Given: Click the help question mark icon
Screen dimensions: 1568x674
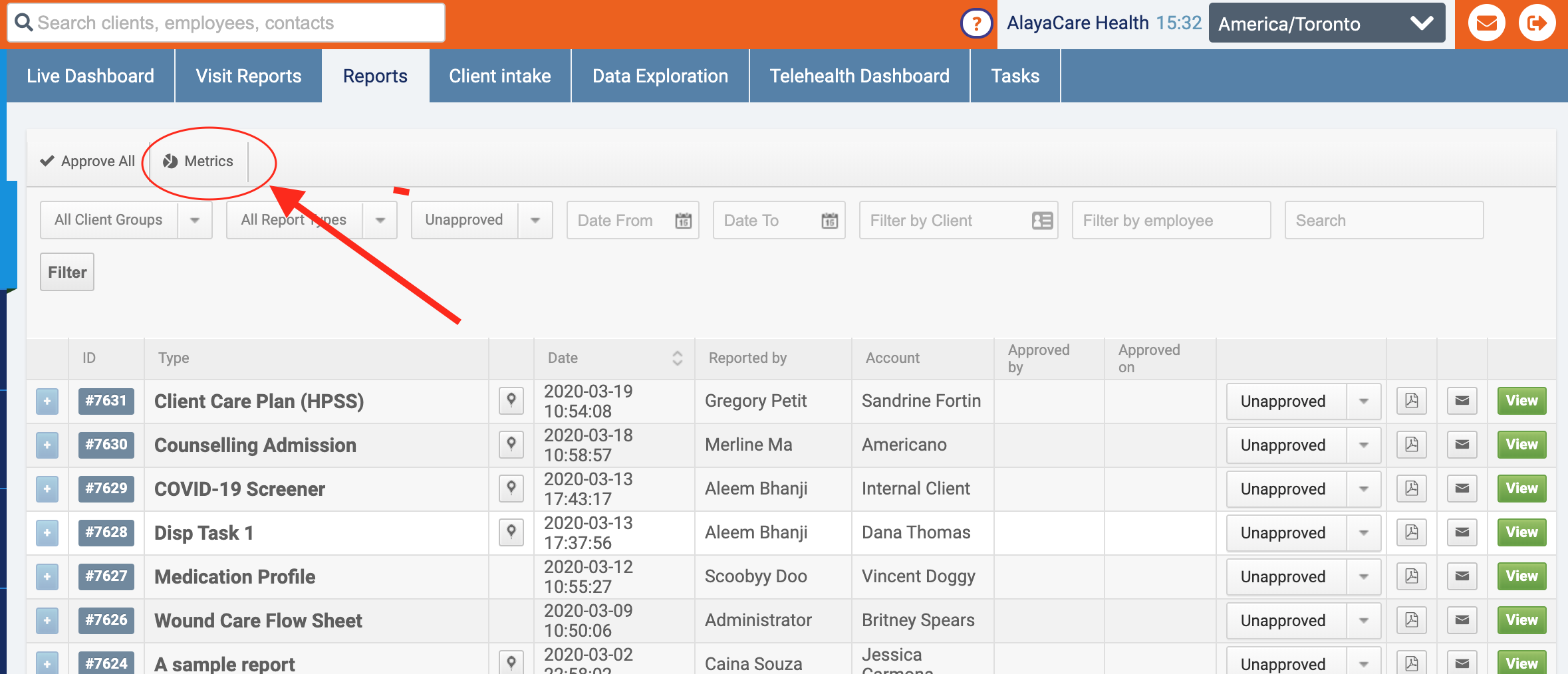Looking at the screenshot, I should click(976, 25).
